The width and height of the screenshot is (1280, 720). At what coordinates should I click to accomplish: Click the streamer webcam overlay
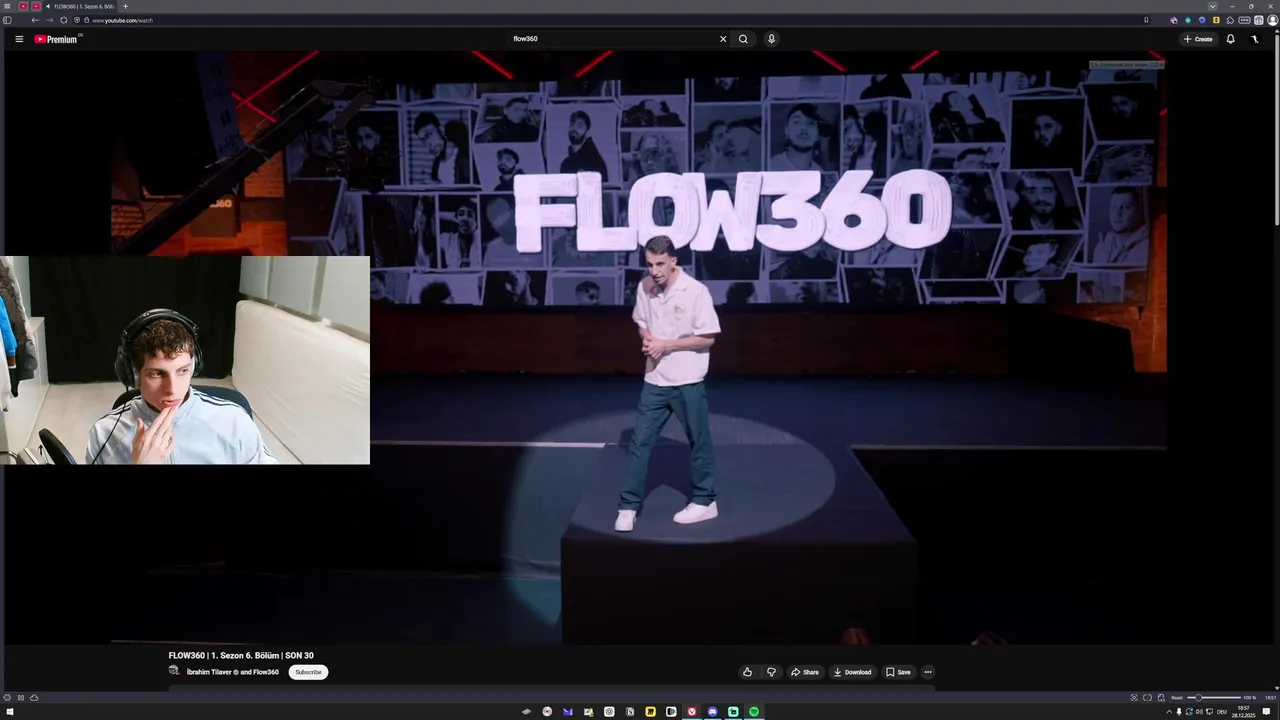click(x=185, y=360)
